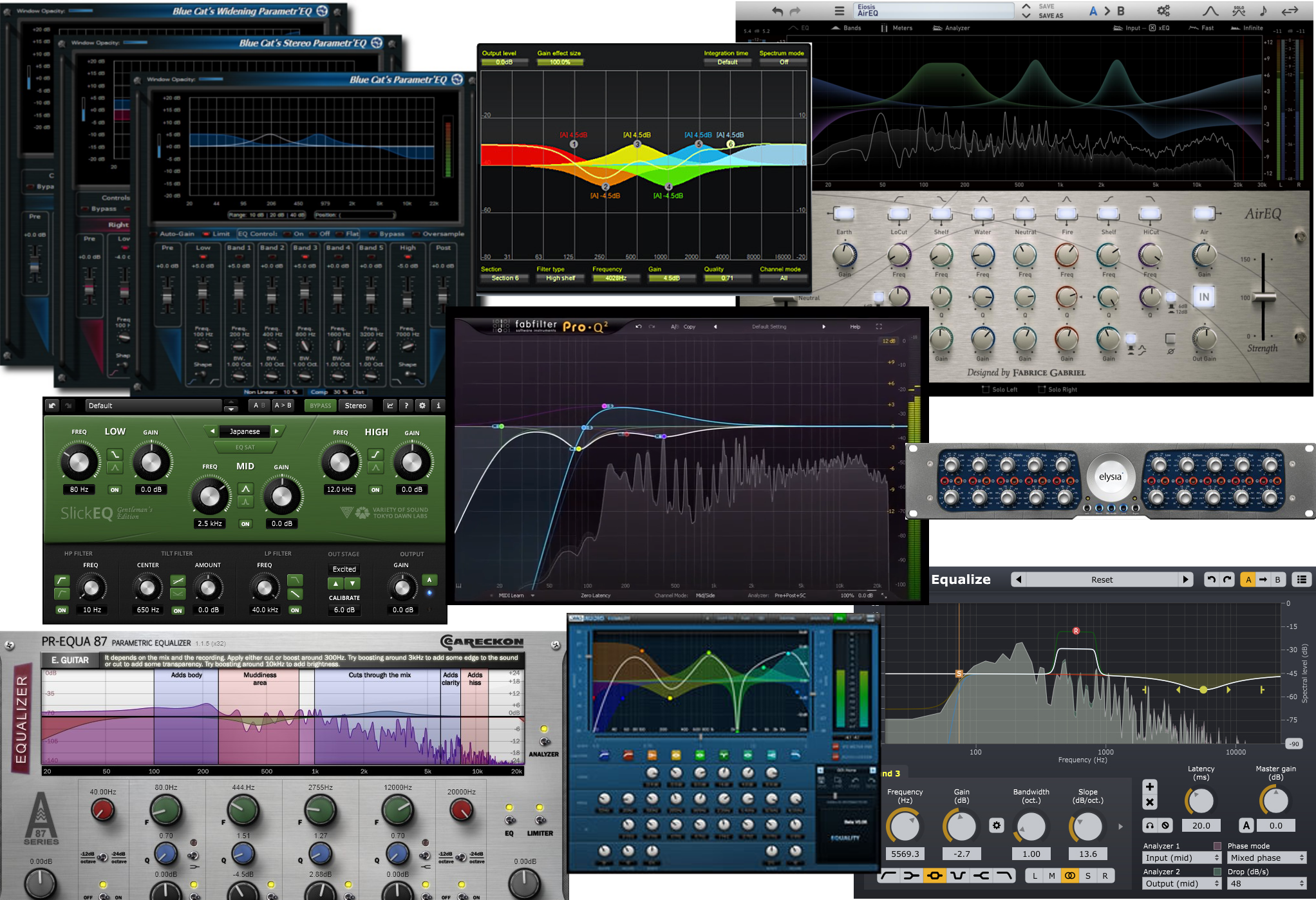Click the AirEQ hamburger menu icon
1316x900 pixels.
[839, 11]
